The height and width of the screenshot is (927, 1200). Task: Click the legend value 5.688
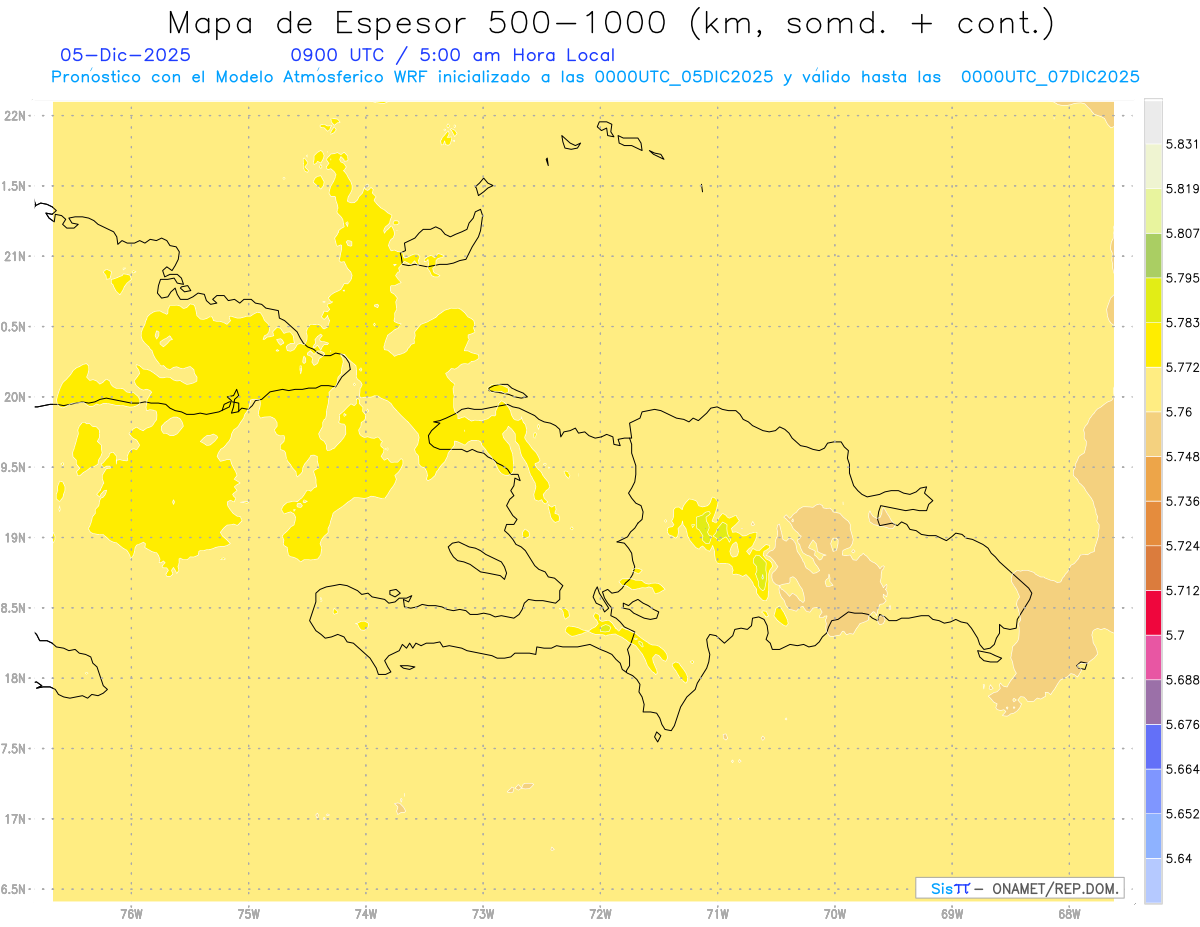click(1182, 680)
